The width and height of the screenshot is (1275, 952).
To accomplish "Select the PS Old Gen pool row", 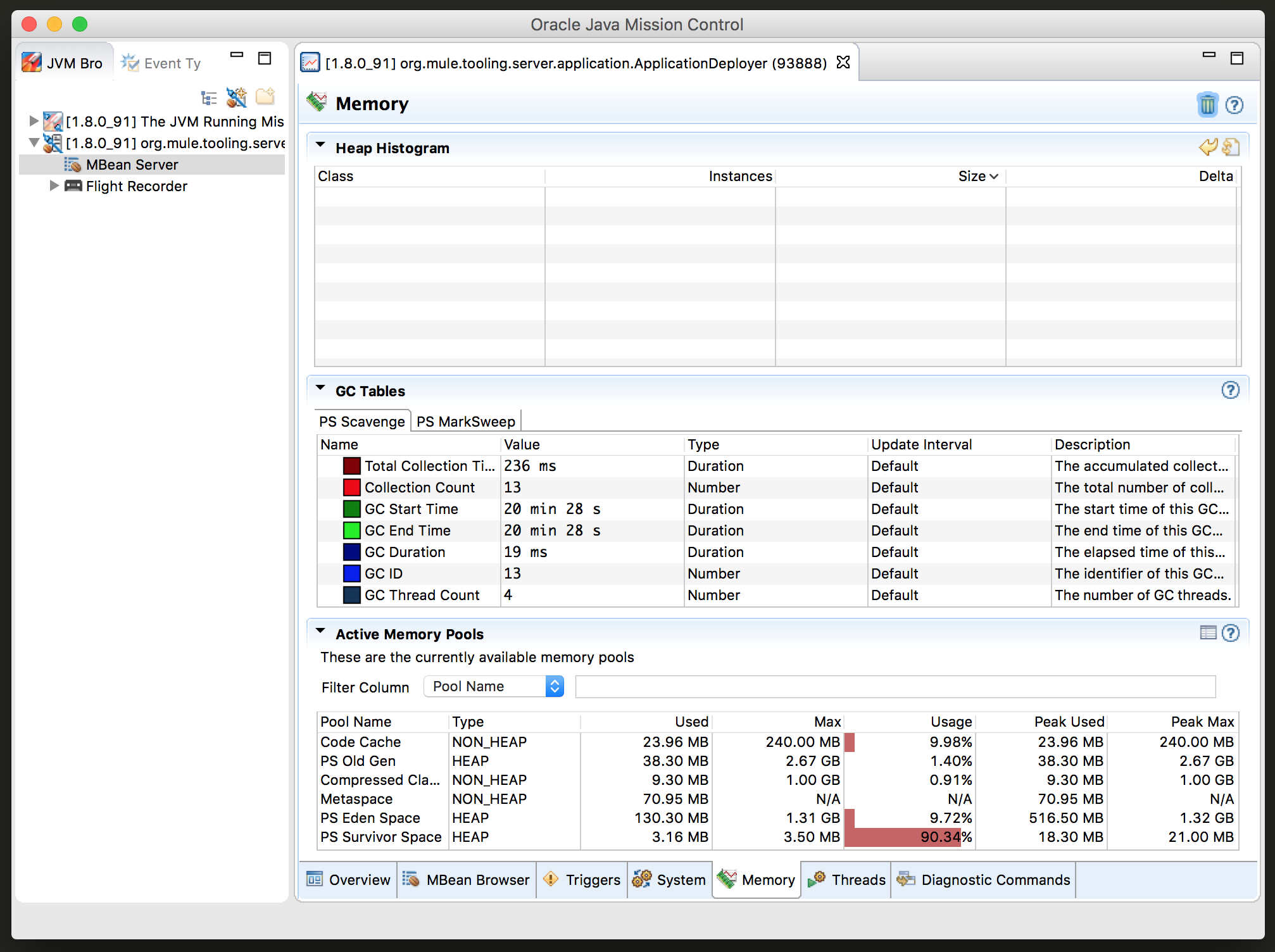I will point(777,761).
